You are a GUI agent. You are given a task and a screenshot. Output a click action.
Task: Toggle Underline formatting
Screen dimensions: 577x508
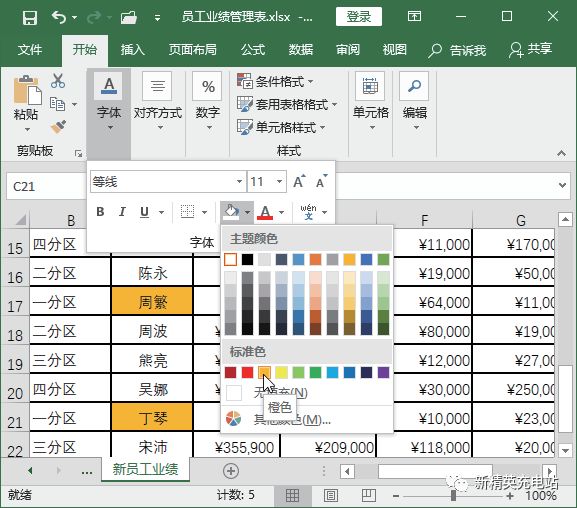tap(144, 212)
